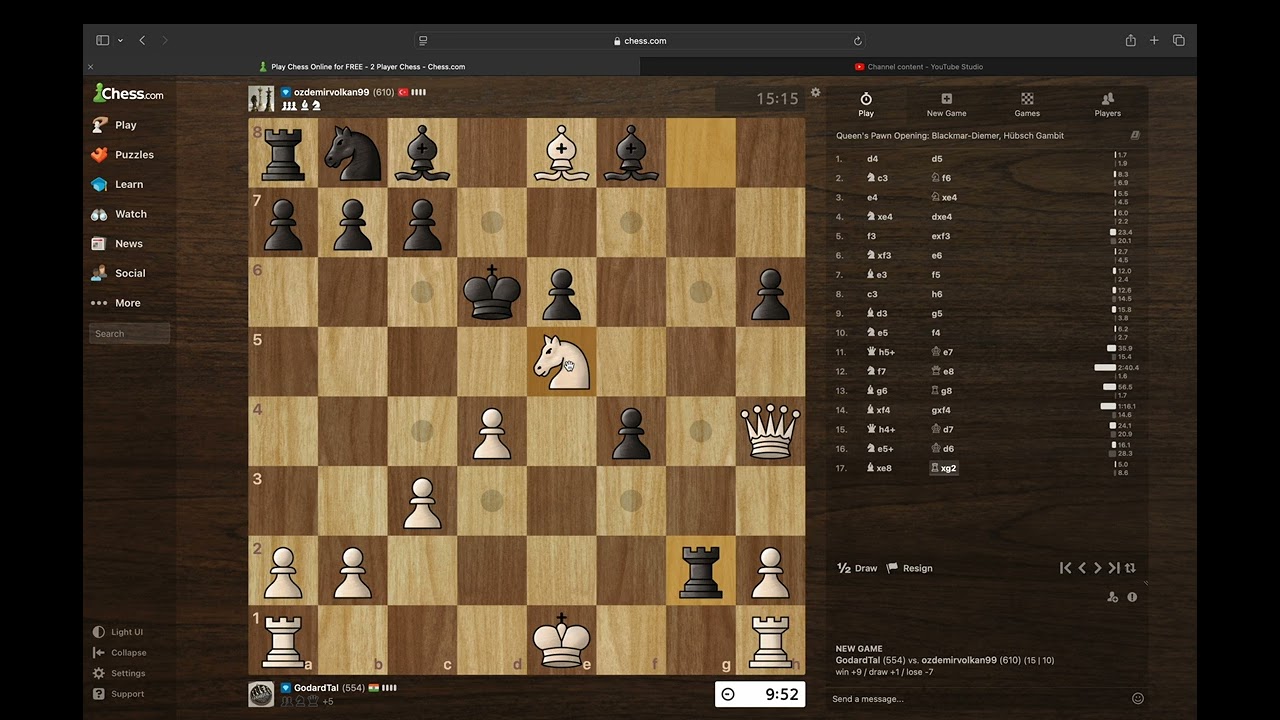This screenshot has height=720, width=1280.
Task: Click the white knight on e5
Action: pos(561,362)
